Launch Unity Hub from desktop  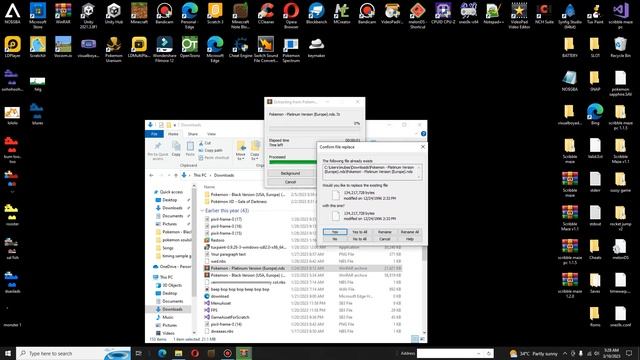point(113,13)
